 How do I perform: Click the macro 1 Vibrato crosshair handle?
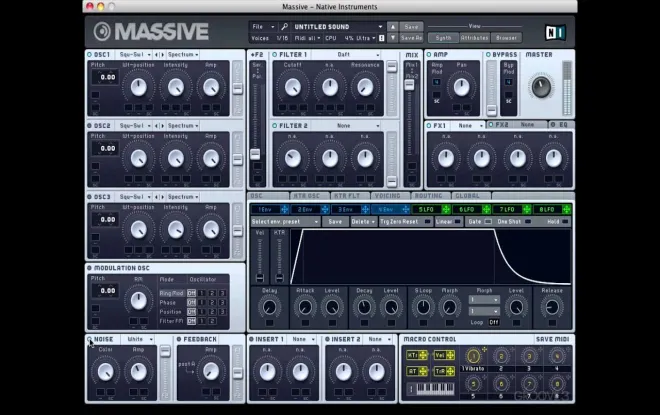tap(484, 349)
